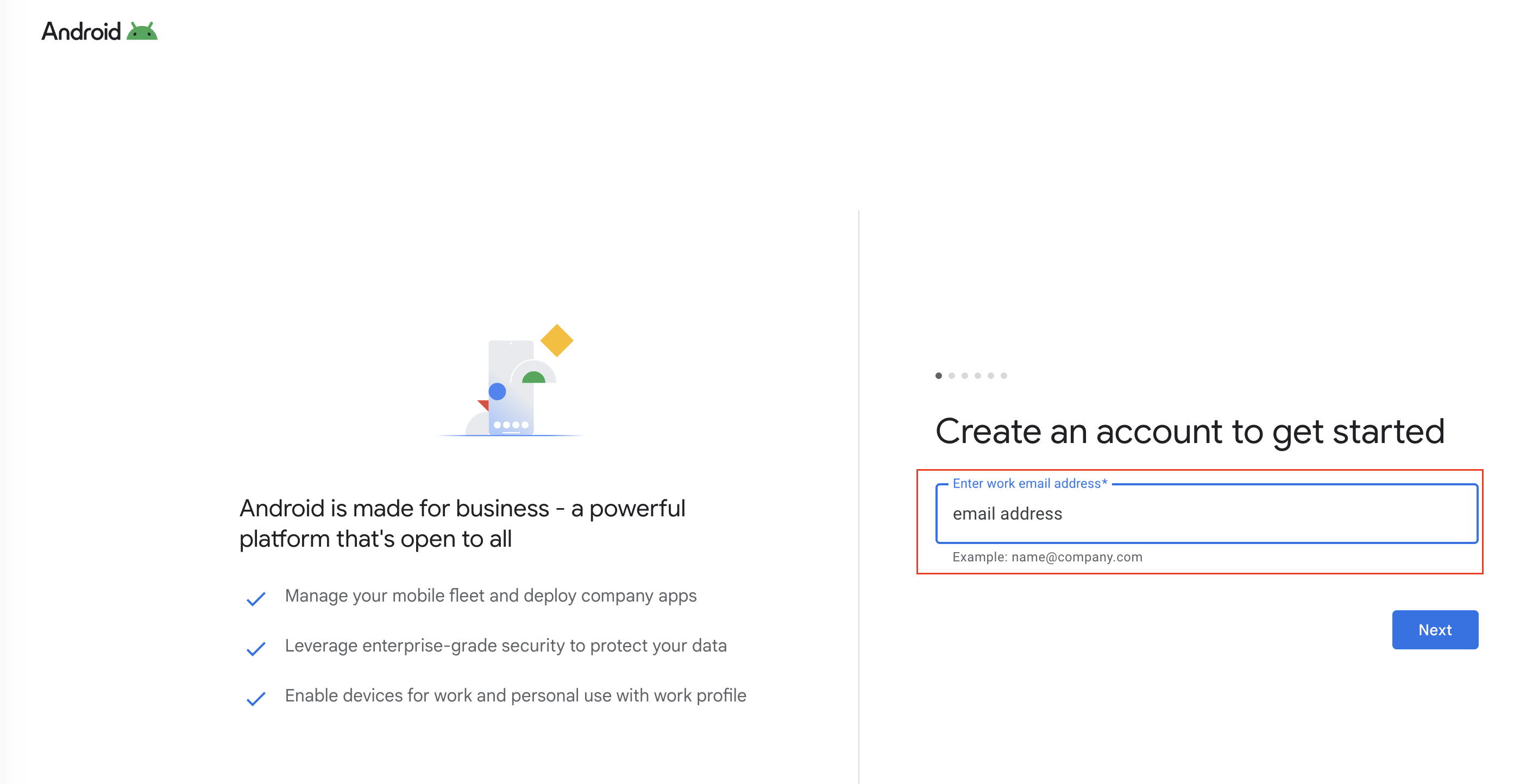Click the yellow diamond shape in illustration

point(556,340)
